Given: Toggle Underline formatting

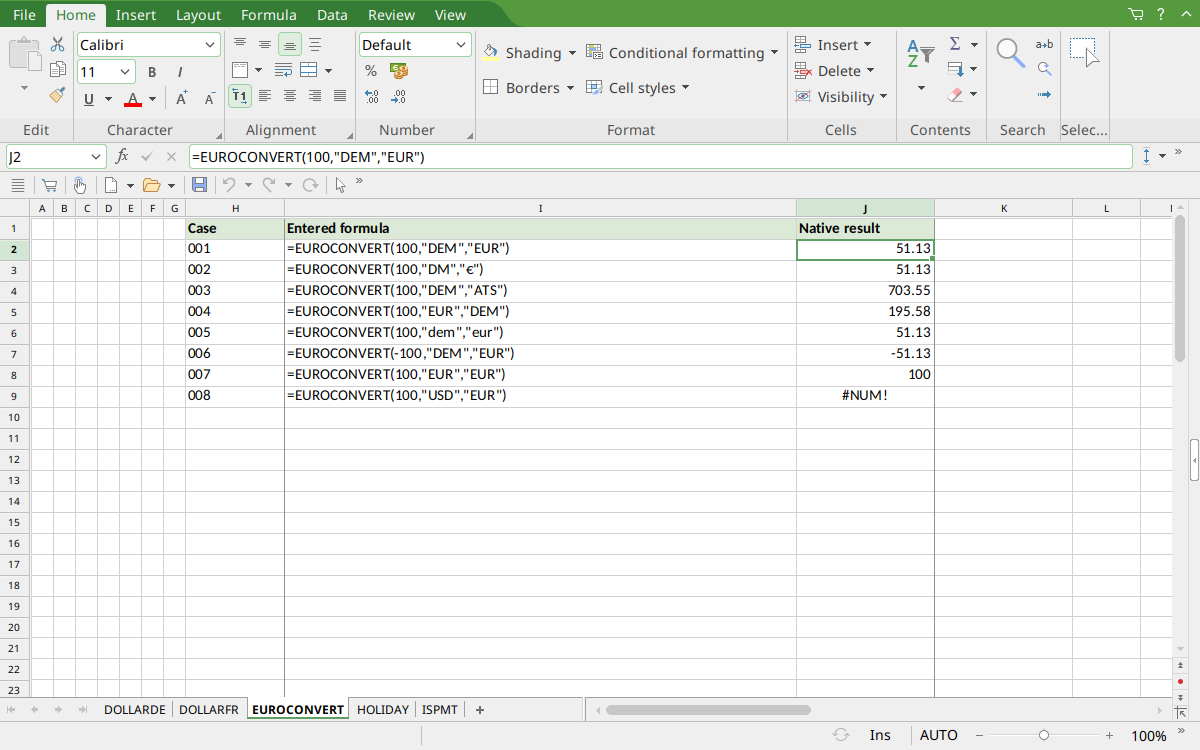Looking at the screenshot, I should coord(89,98).
